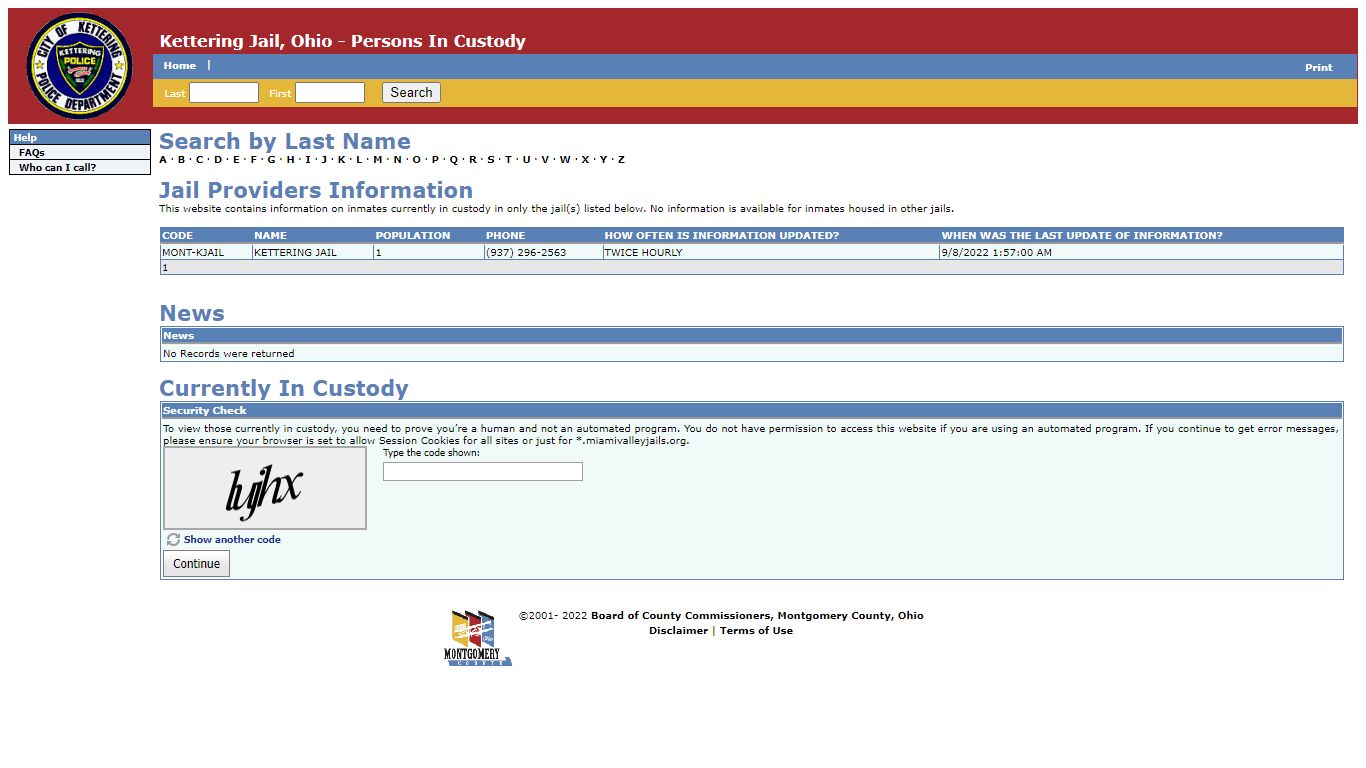Click the PHONE column header

click(x=505, y=236)
